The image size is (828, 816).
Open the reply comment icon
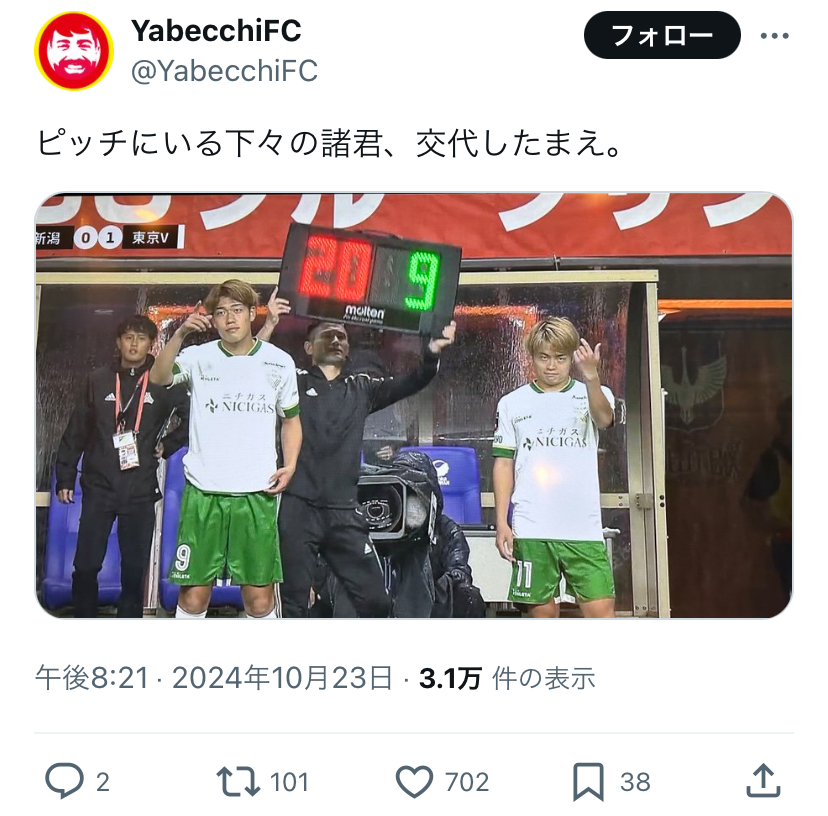[64, 781]
